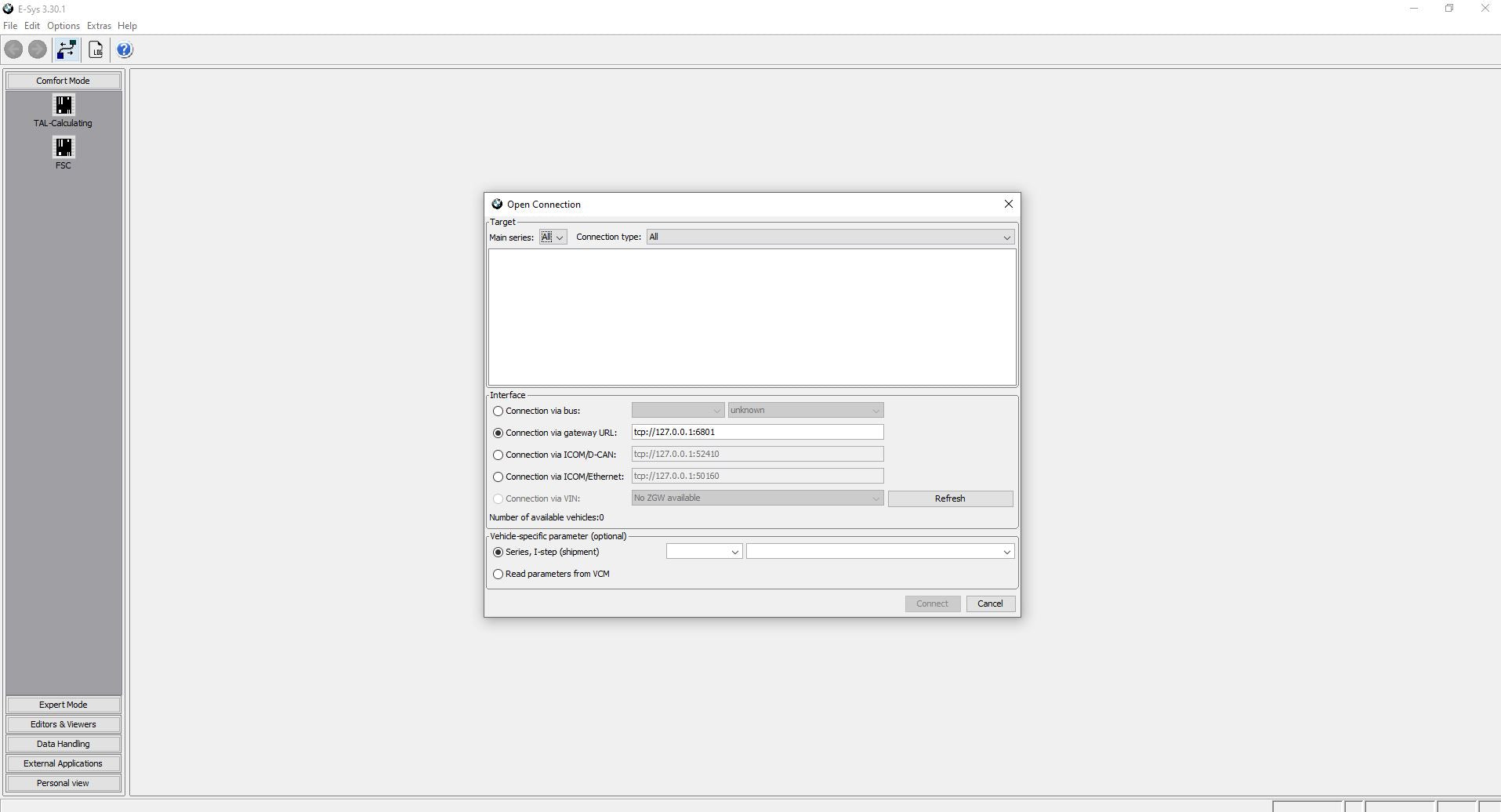Click the Refresh button
The height and width of the screenshot is (812, 1501).
(x=950, y=498)
